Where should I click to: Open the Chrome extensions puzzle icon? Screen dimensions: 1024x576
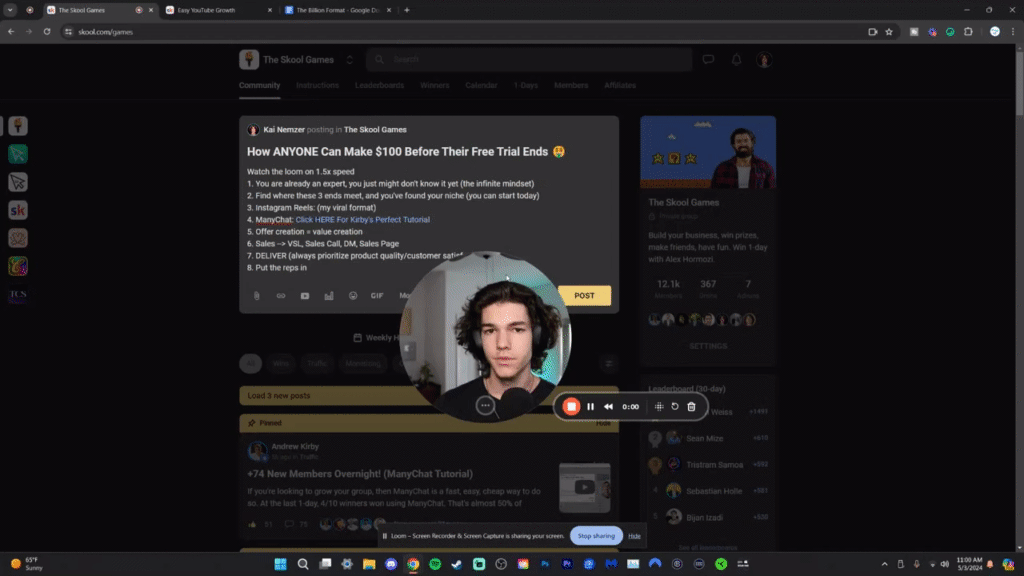[x=968, y=31]
